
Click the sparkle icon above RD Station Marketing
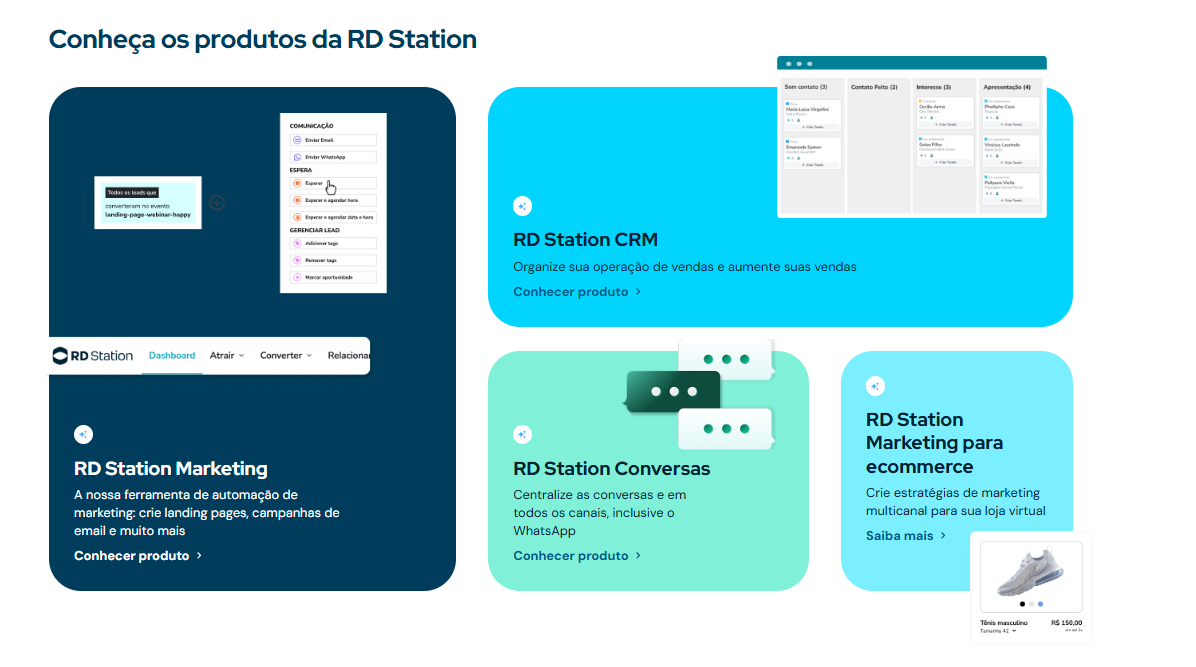(83, 434)
